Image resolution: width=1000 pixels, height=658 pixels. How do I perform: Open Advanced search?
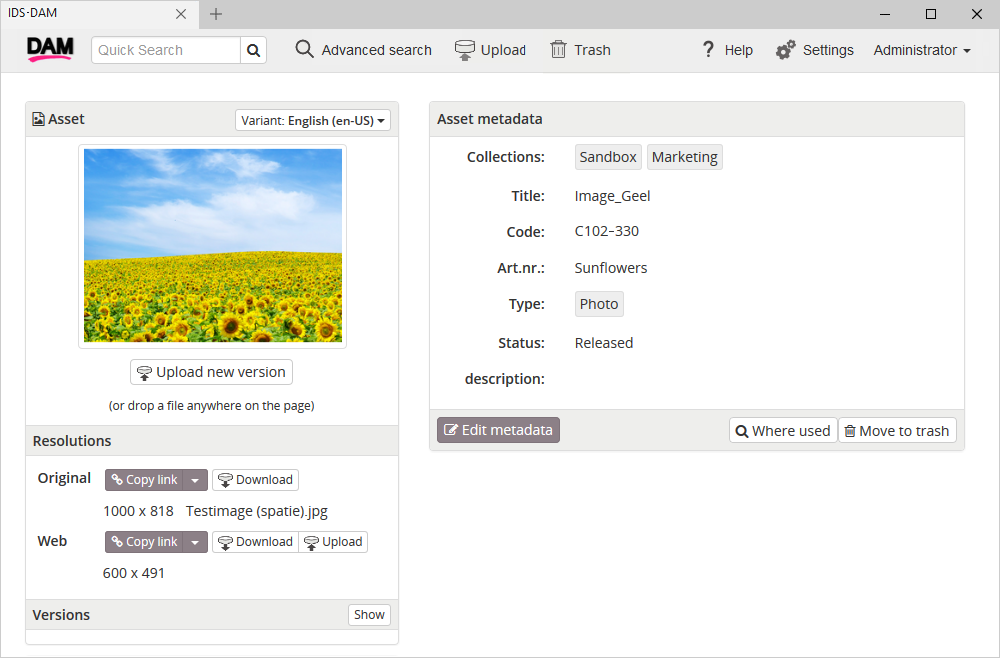click(x=364, y=50)
